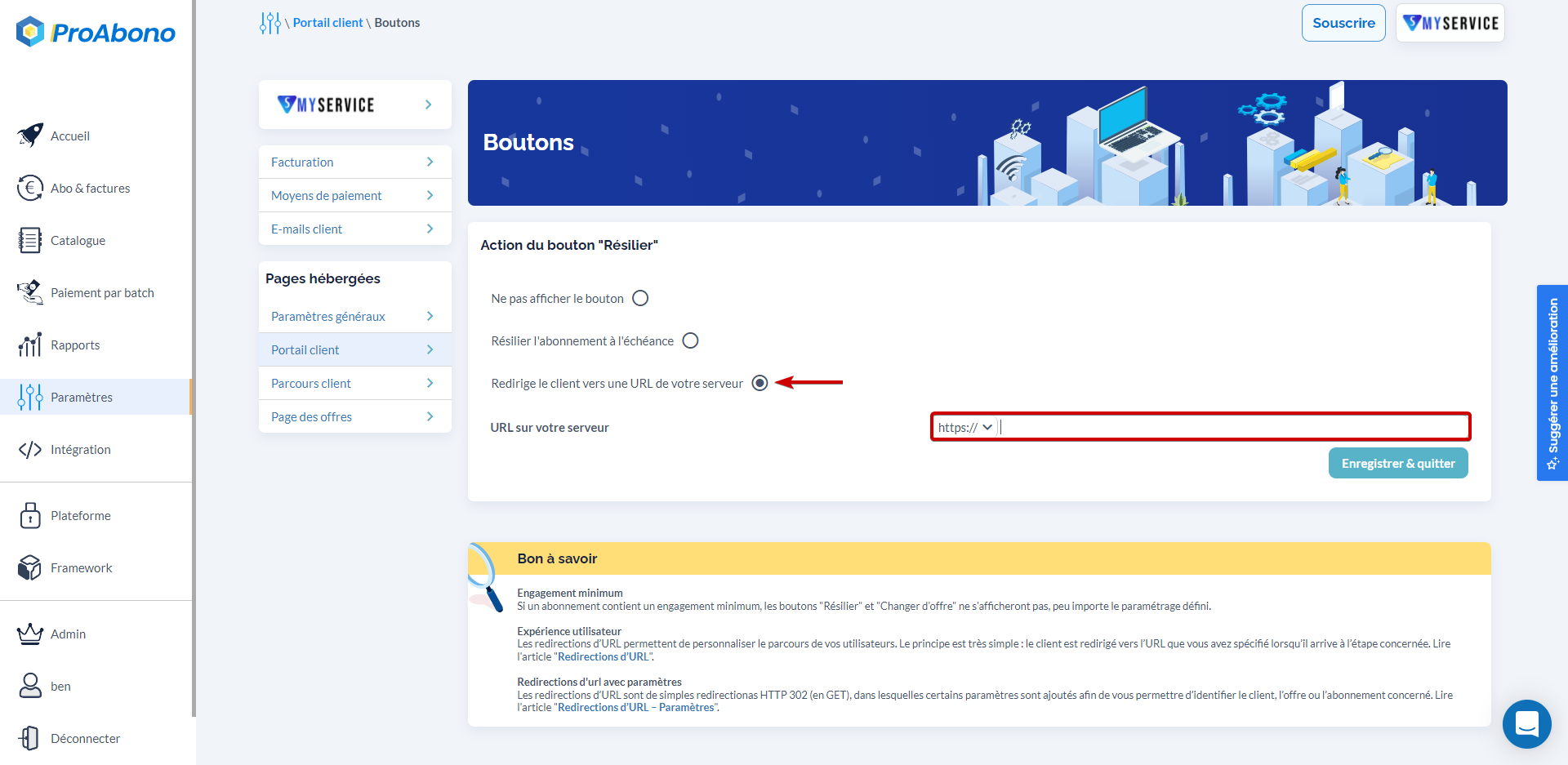The height and width of the screenshot is (765, 1568).
Task: Click the Admin crown icon
Action: coord(30,634)
